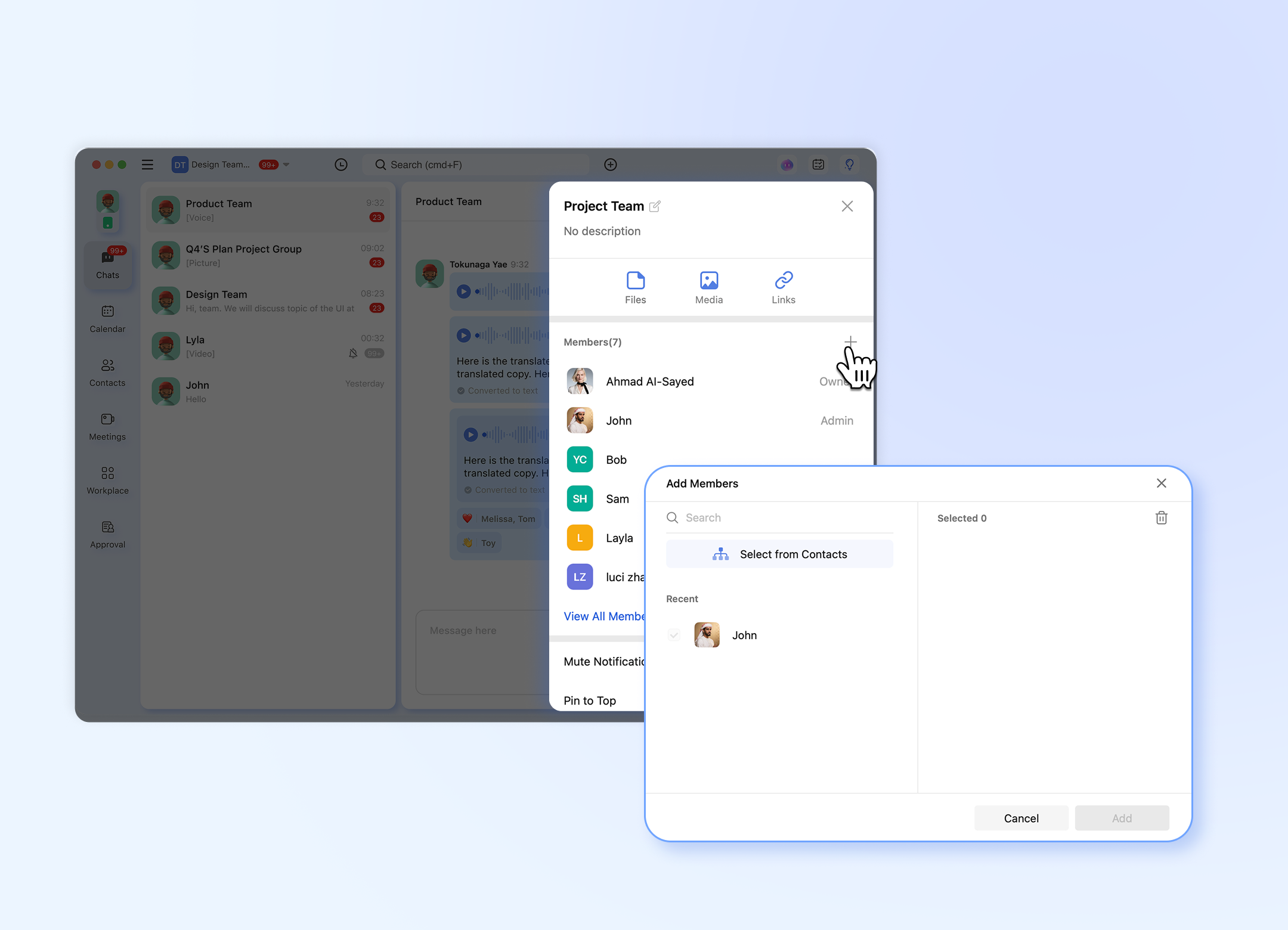The height and width of the screenshot is (930, 1288).
Task: Play the first voice message from Tokunaga Yae
Action: (463, 292)
